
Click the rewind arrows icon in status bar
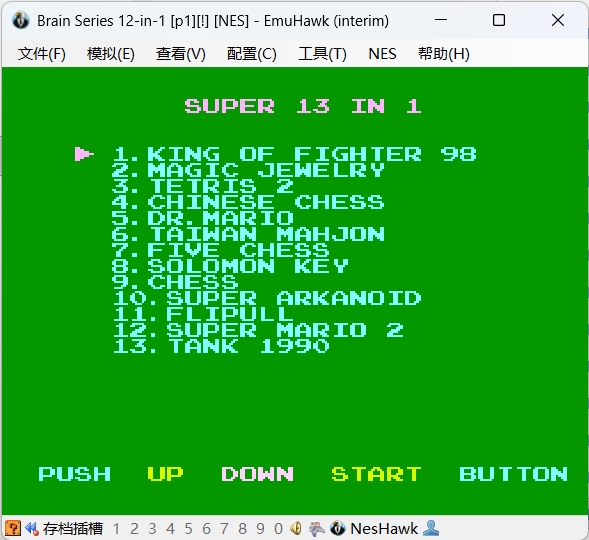pos(32,529)
